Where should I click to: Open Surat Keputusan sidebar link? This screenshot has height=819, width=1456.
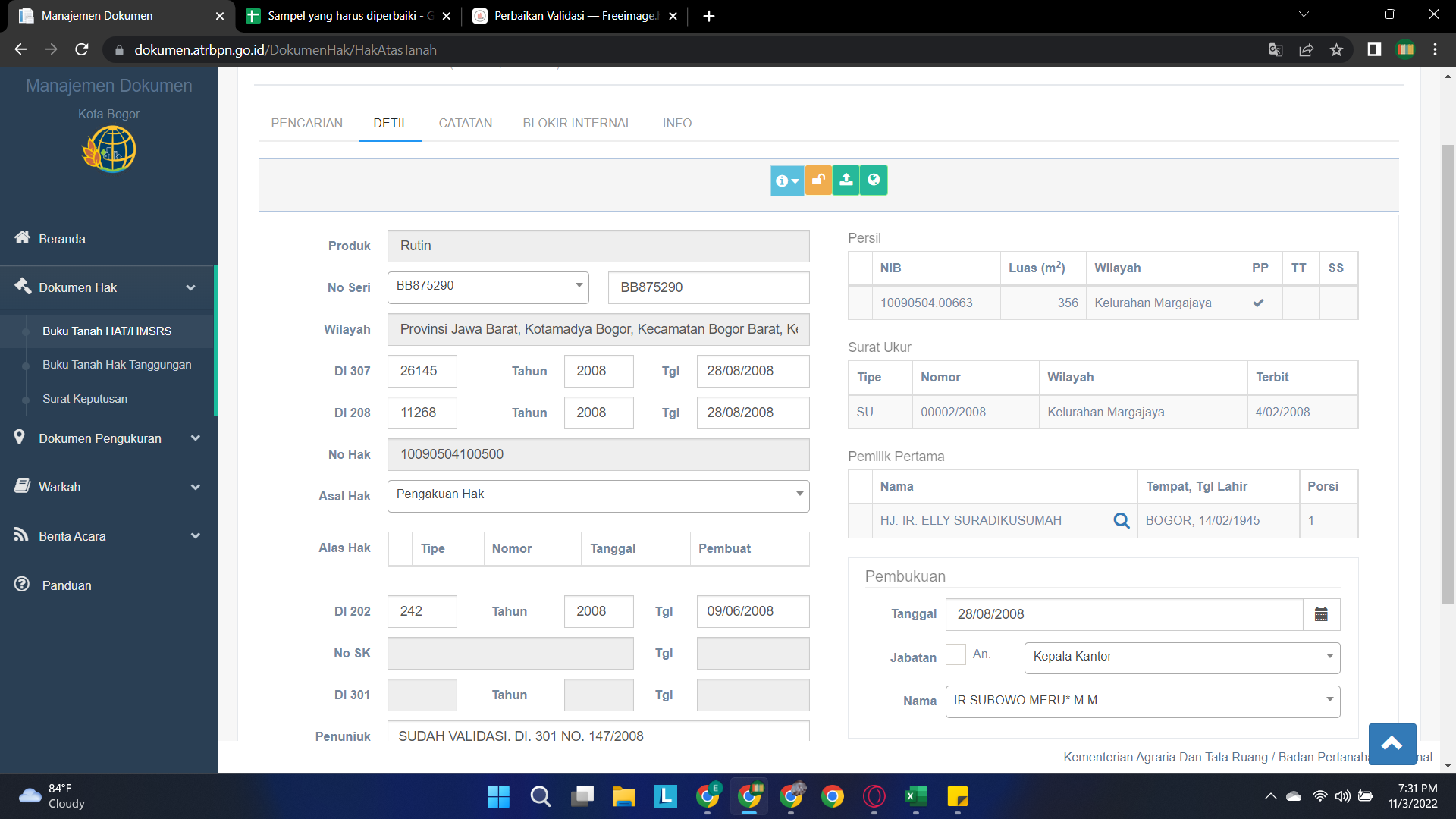[x=85, y=399]
